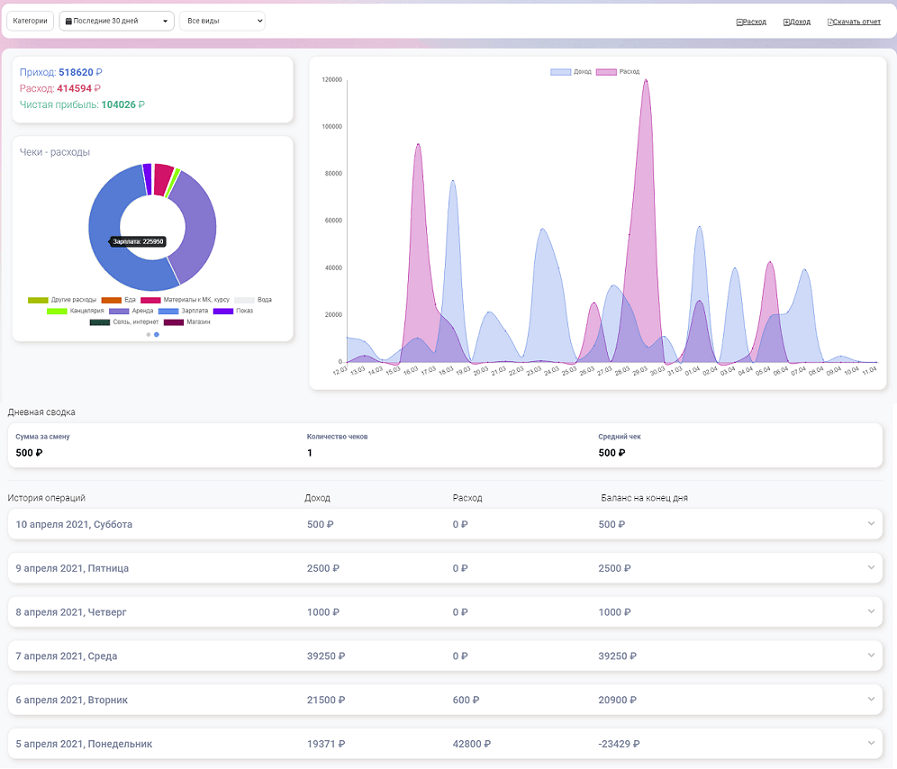The height and width of the screenshot is (769, 897).
Task: Select the second donut chart slide dot
Action: point(156,334)
